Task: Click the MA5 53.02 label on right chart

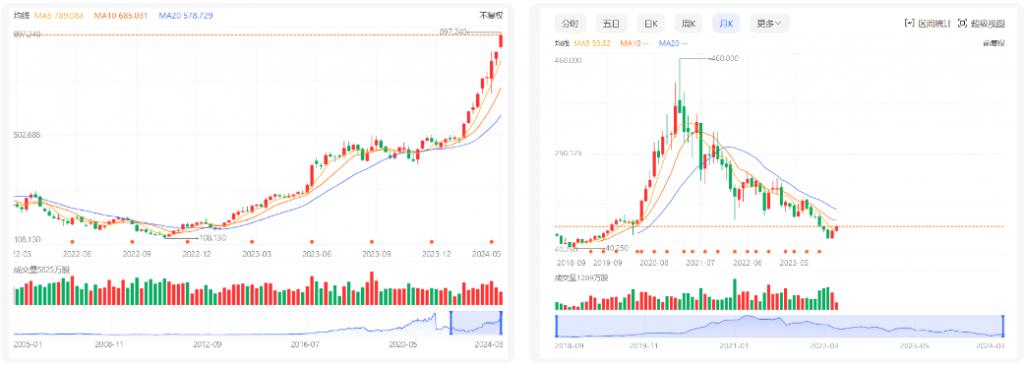Action: coord(592,43)
